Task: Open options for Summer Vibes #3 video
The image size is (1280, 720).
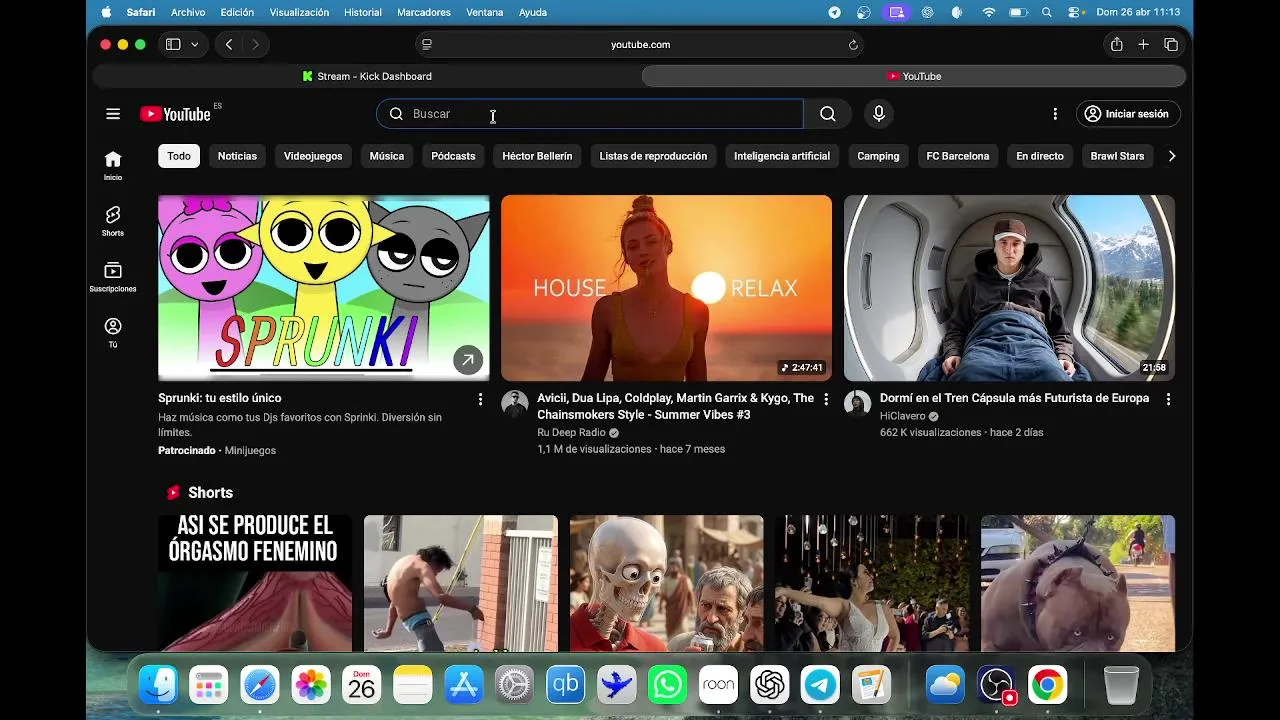Action: (x=826, y=399)
